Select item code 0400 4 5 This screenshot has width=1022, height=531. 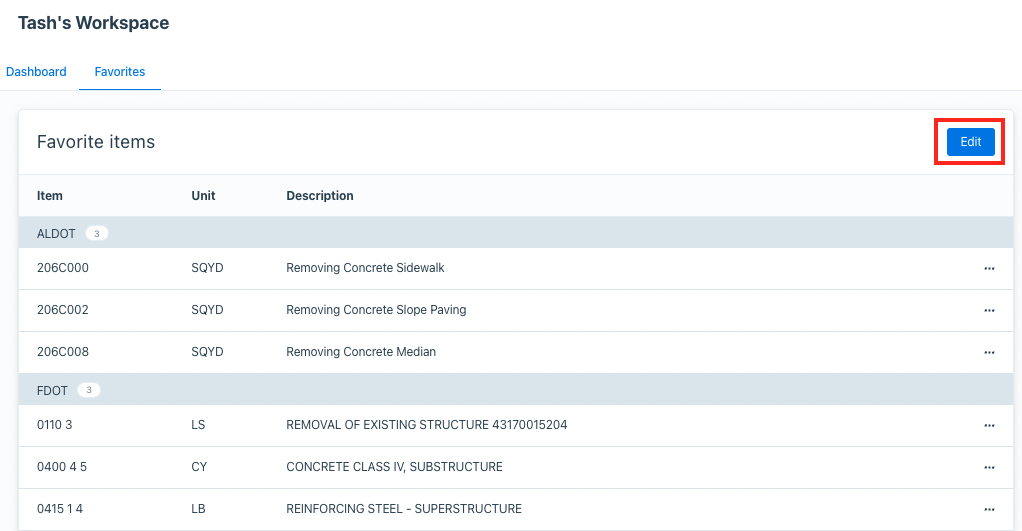click(x=62, y=467)
